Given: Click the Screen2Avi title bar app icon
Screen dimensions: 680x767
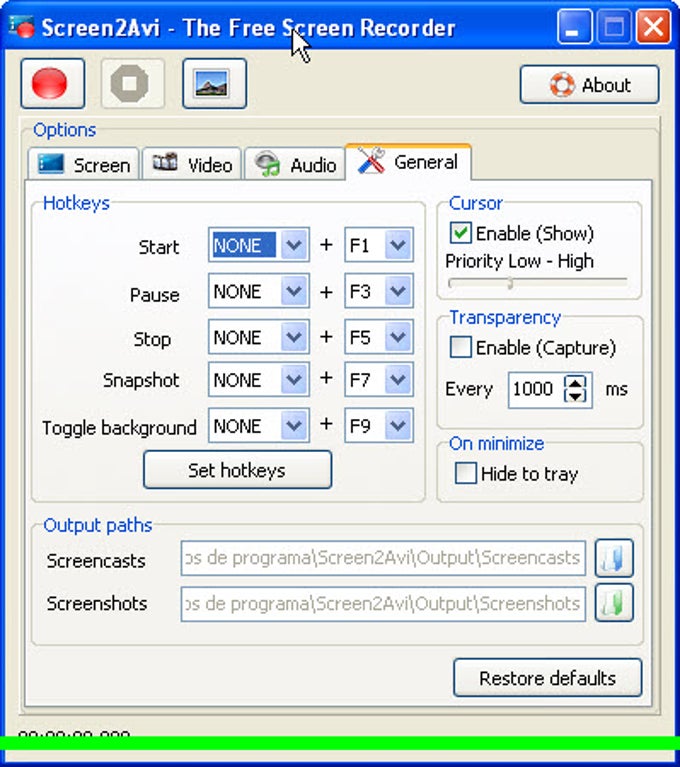Looking at the screenshot, I should pos(22,27).
